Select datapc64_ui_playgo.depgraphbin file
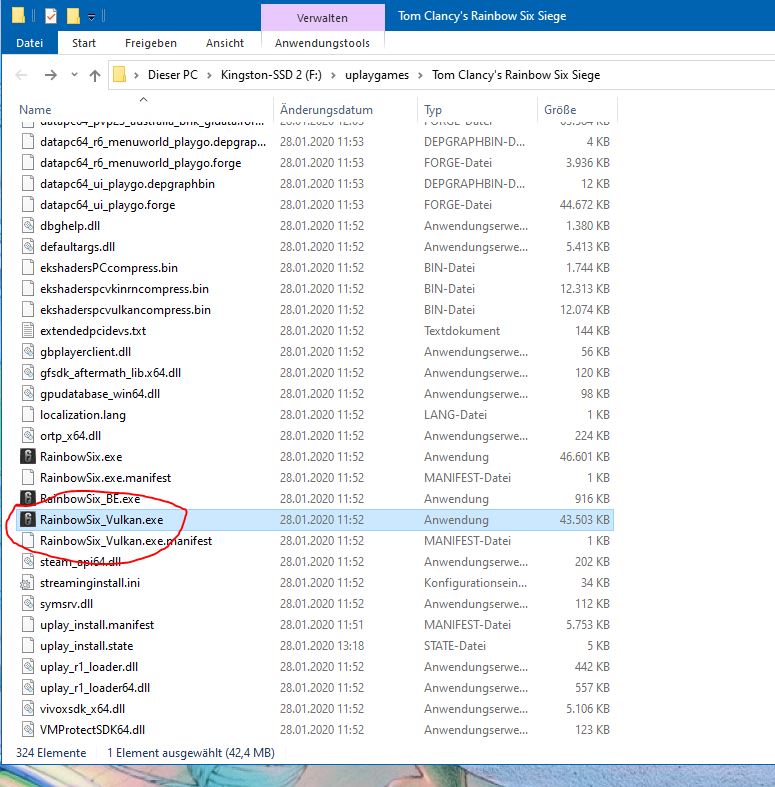The height and width of the screenshot is (787, 775). (127, 184)
